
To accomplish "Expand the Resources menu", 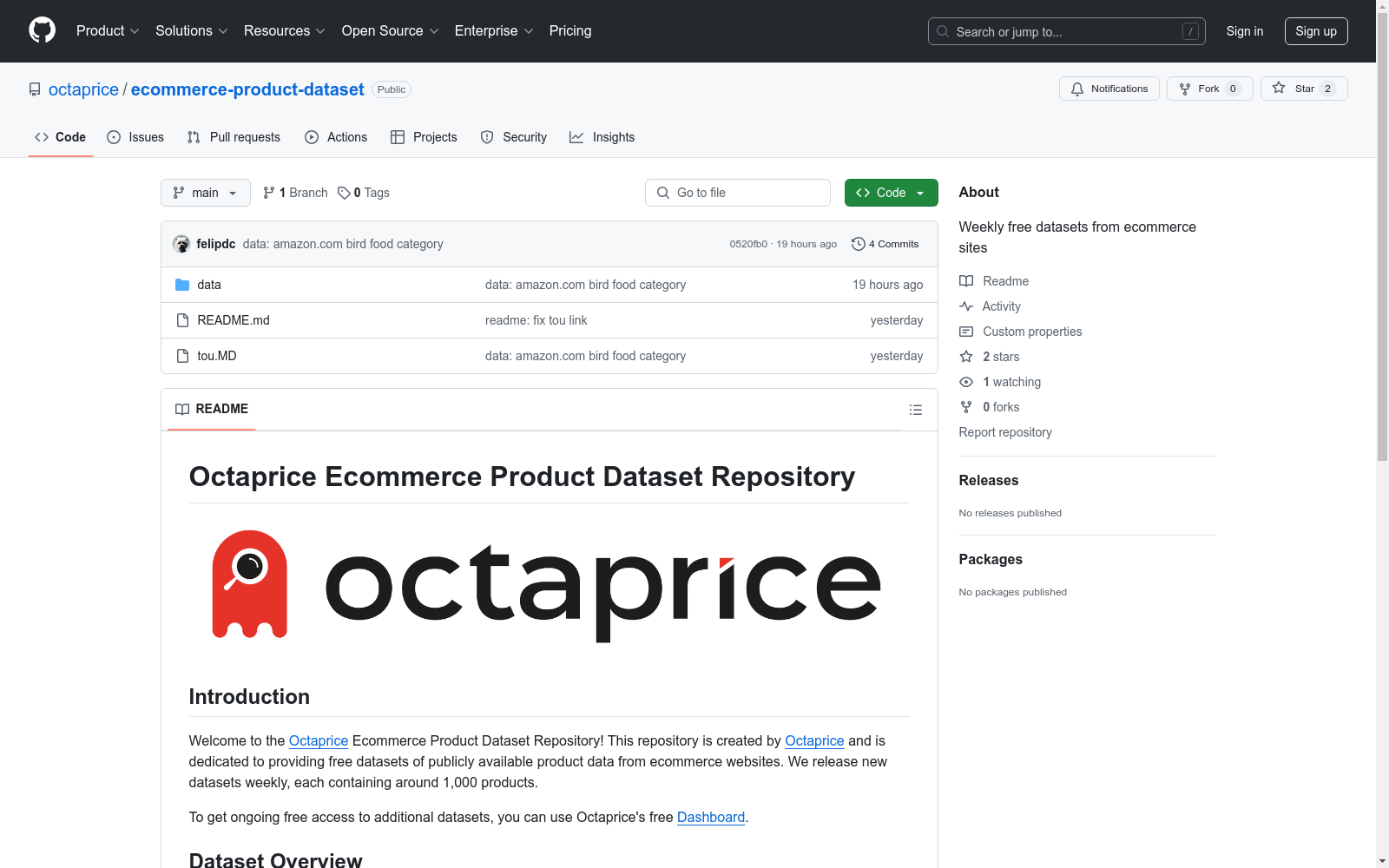I will (x=285, y=30).
